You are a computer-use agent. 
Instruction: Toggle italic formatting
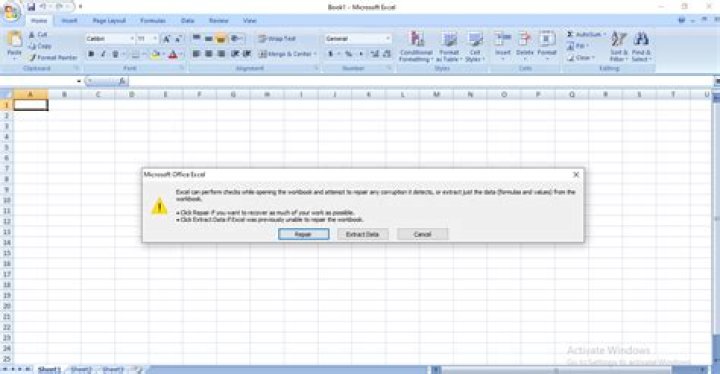pos(103,54)
